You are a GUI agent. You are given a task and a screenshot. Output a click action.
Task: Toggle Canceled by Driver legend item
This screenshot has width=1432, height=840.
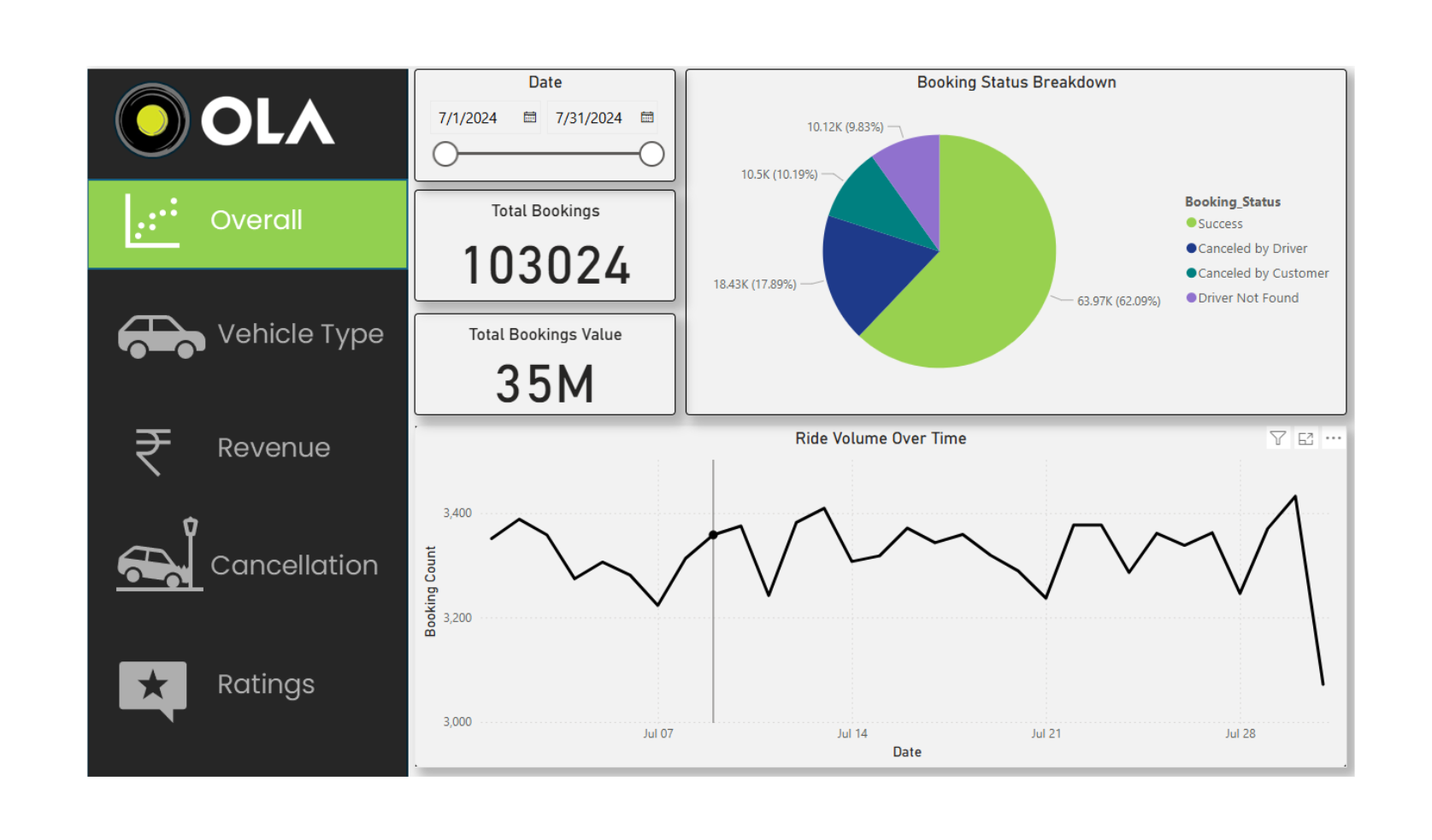click(x=1252, y=249)
